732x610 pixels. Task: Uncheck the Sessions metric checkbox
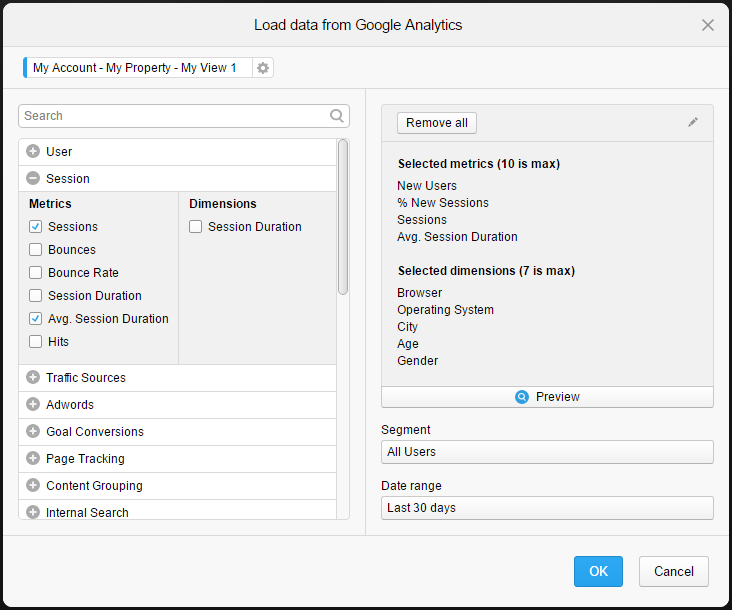pos(36,227)
